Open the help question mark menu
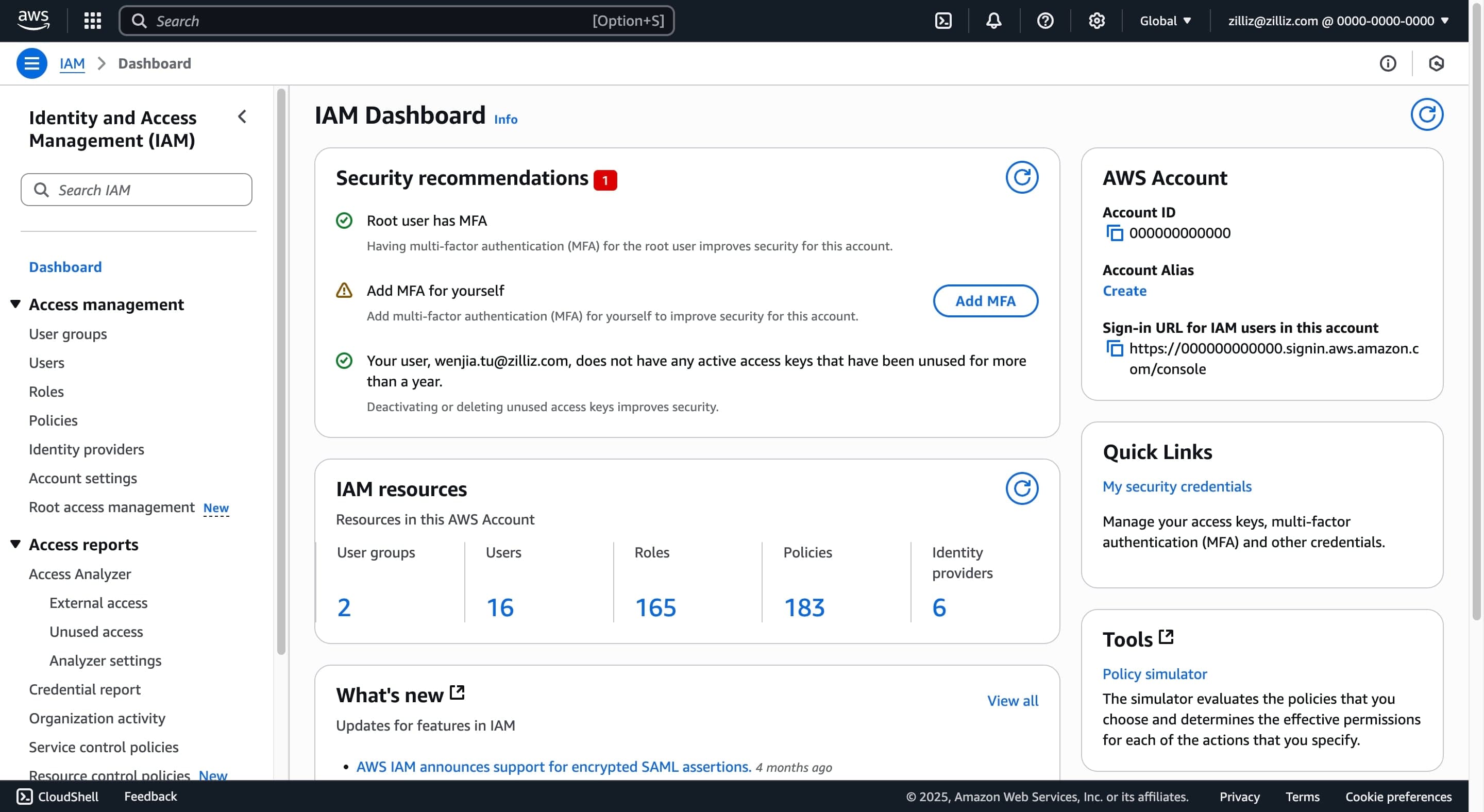This screenshot has height=812, width=1484. (x=1045, y=21)
